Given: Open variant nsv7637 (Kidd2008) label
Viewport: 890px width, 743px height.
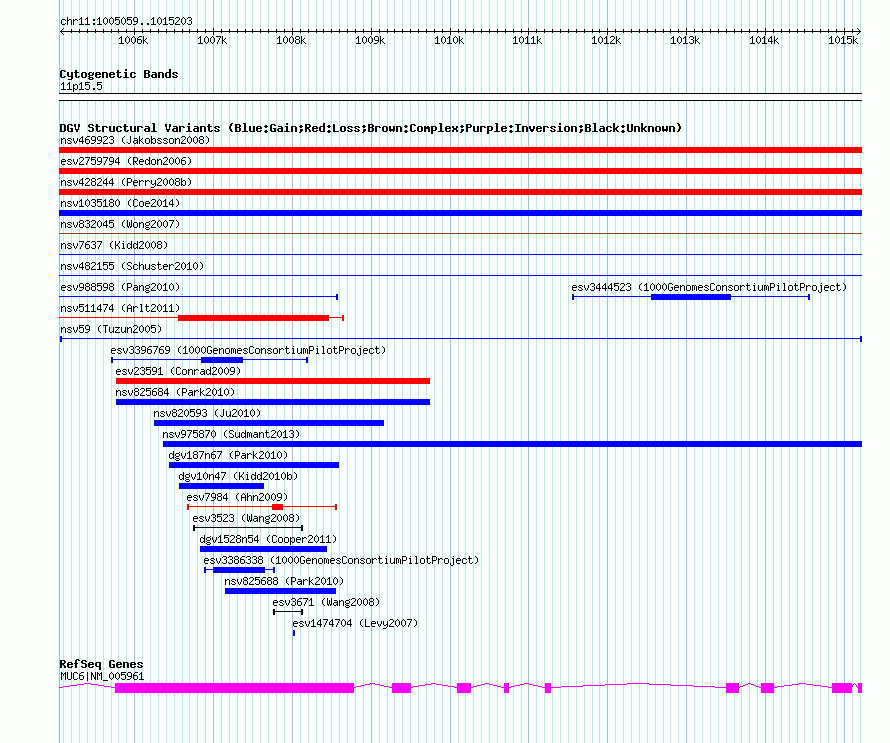Looking at the screenshot, I should (114, 245).
